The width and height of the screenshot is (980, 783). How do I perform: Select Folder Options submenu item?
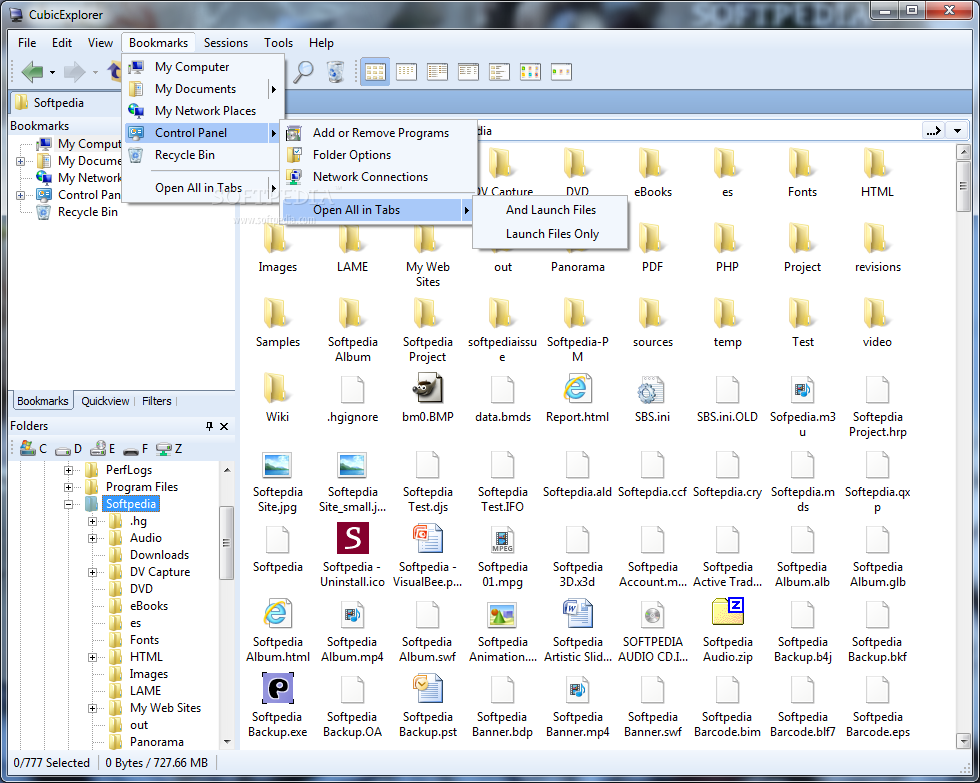click(378, 154)
